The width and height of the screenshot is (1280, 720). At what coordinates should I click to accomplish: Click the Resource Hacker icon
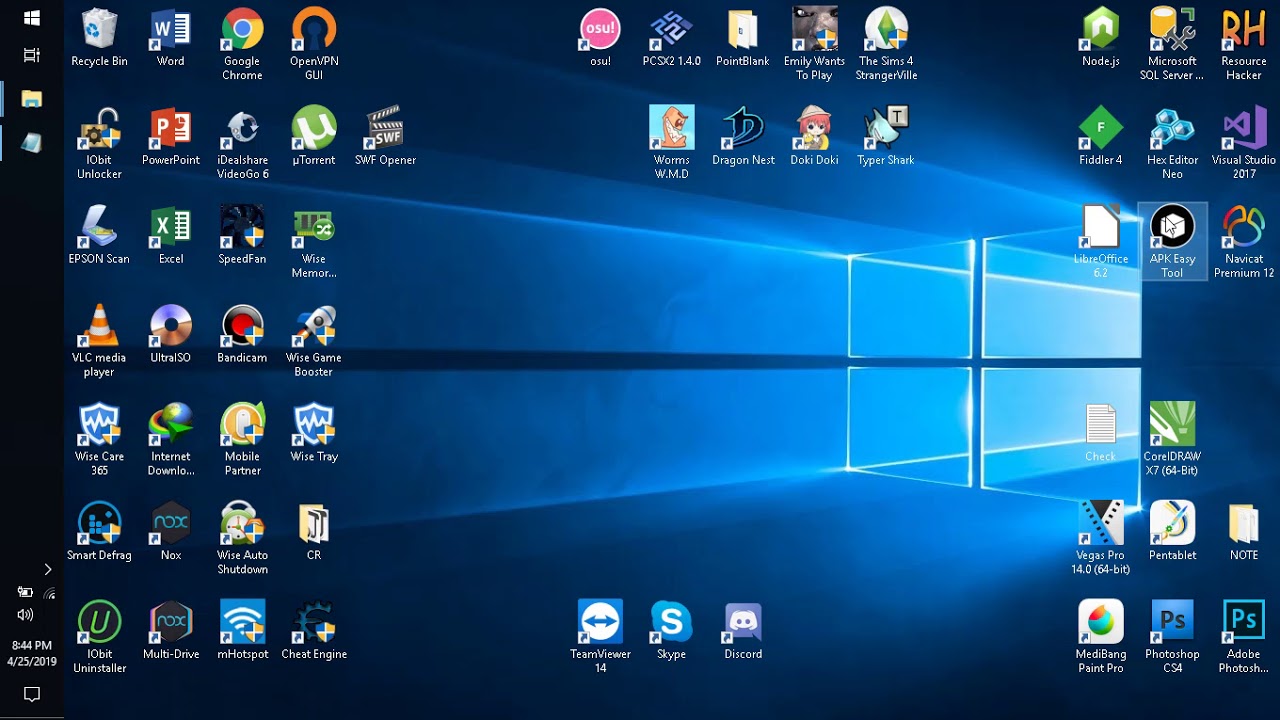(x=1244, y=45)
